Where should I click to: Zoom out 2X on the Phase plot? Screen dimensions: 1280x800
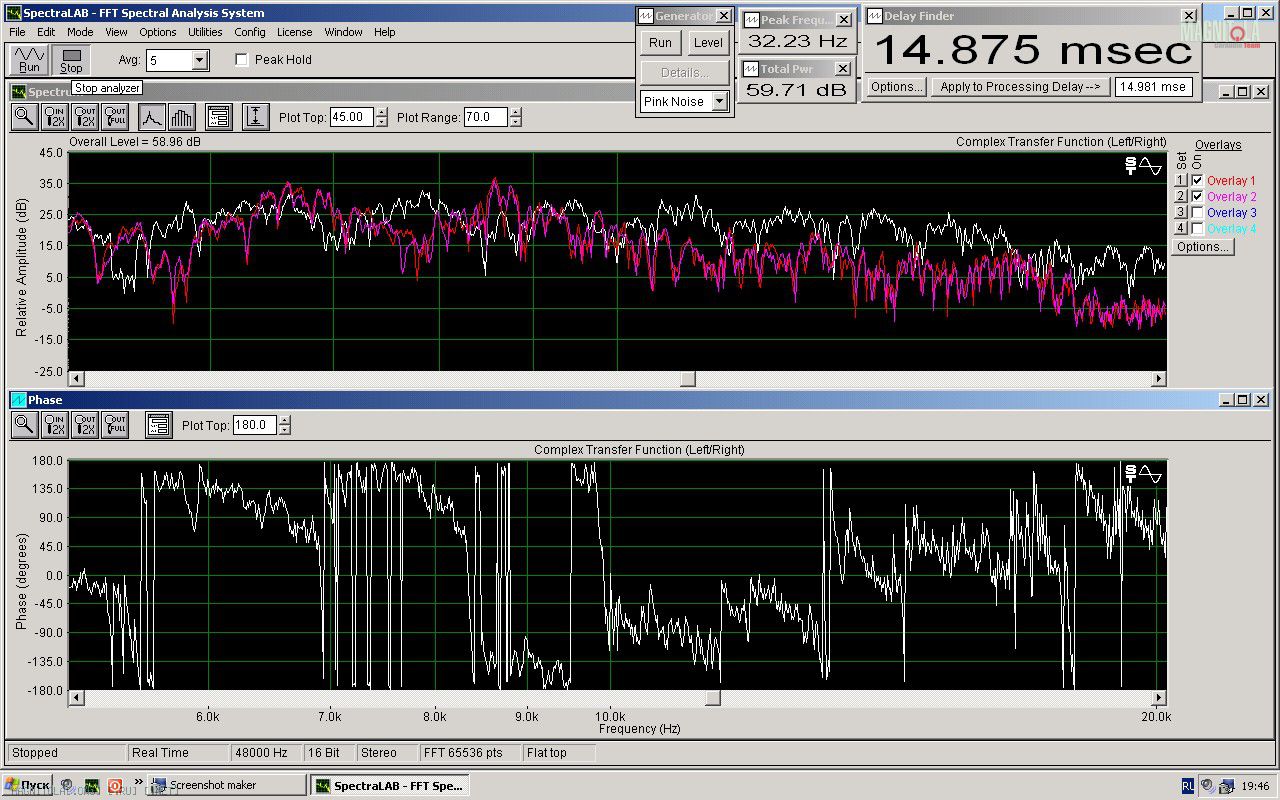click(x=85, y=425)
